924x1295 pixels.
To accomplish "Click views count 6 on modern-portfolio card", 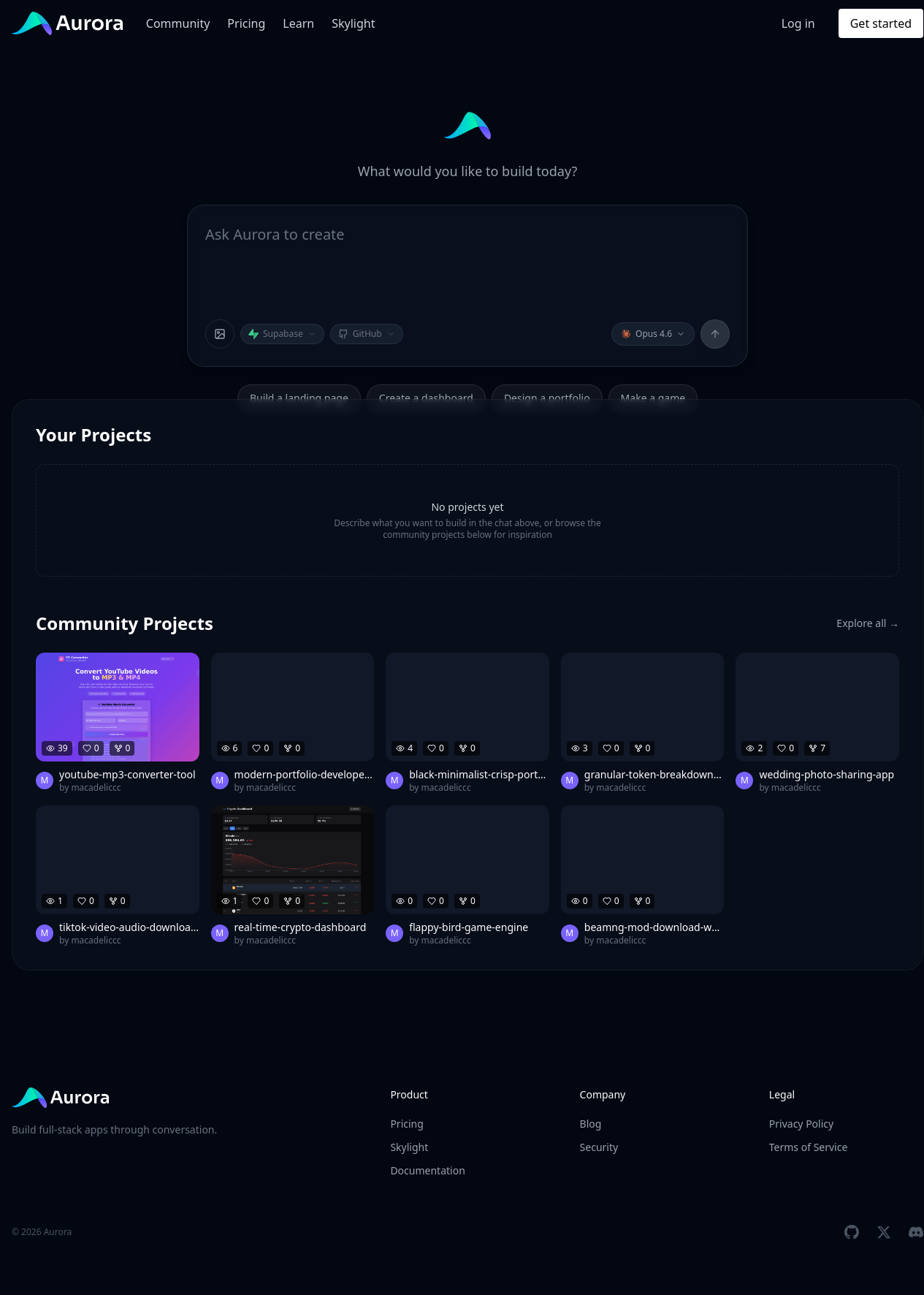I will [230, 748].
